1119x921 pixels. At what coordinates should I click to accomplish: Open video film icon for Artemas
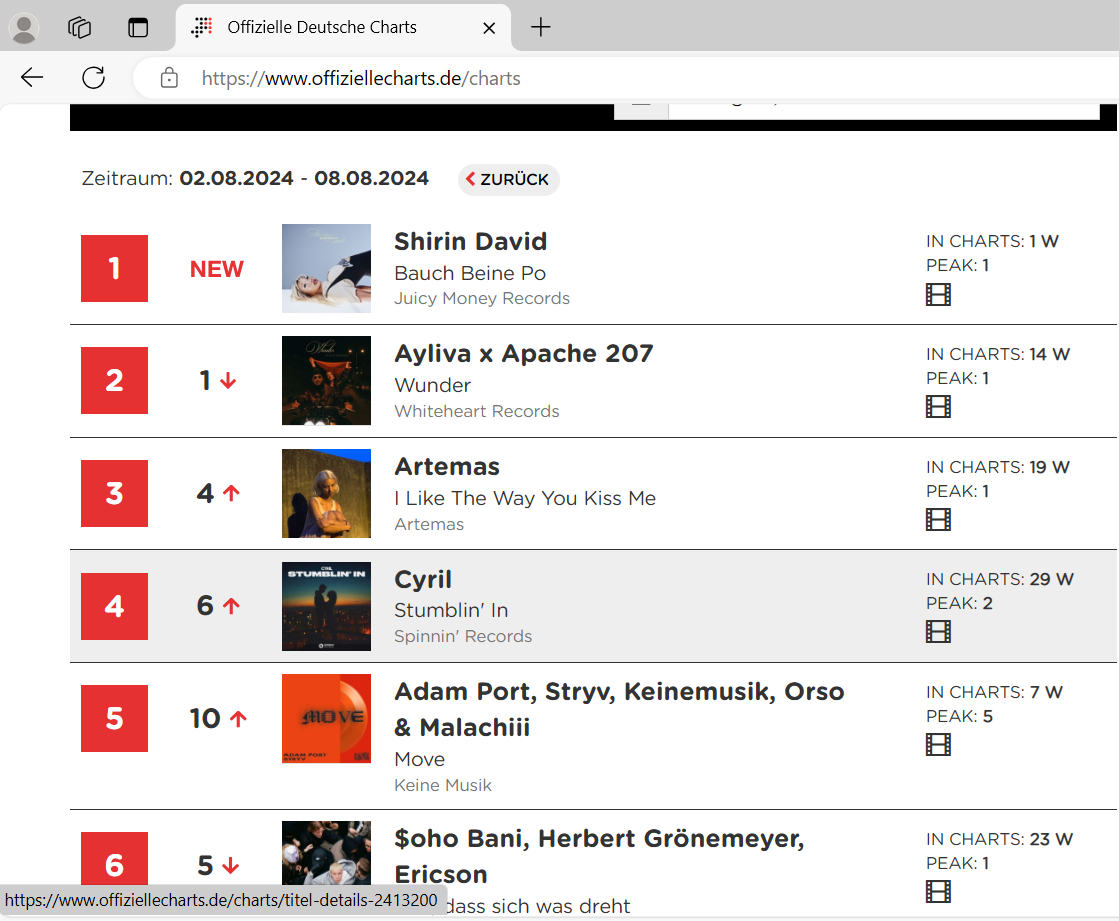click(x=938, y=519)
